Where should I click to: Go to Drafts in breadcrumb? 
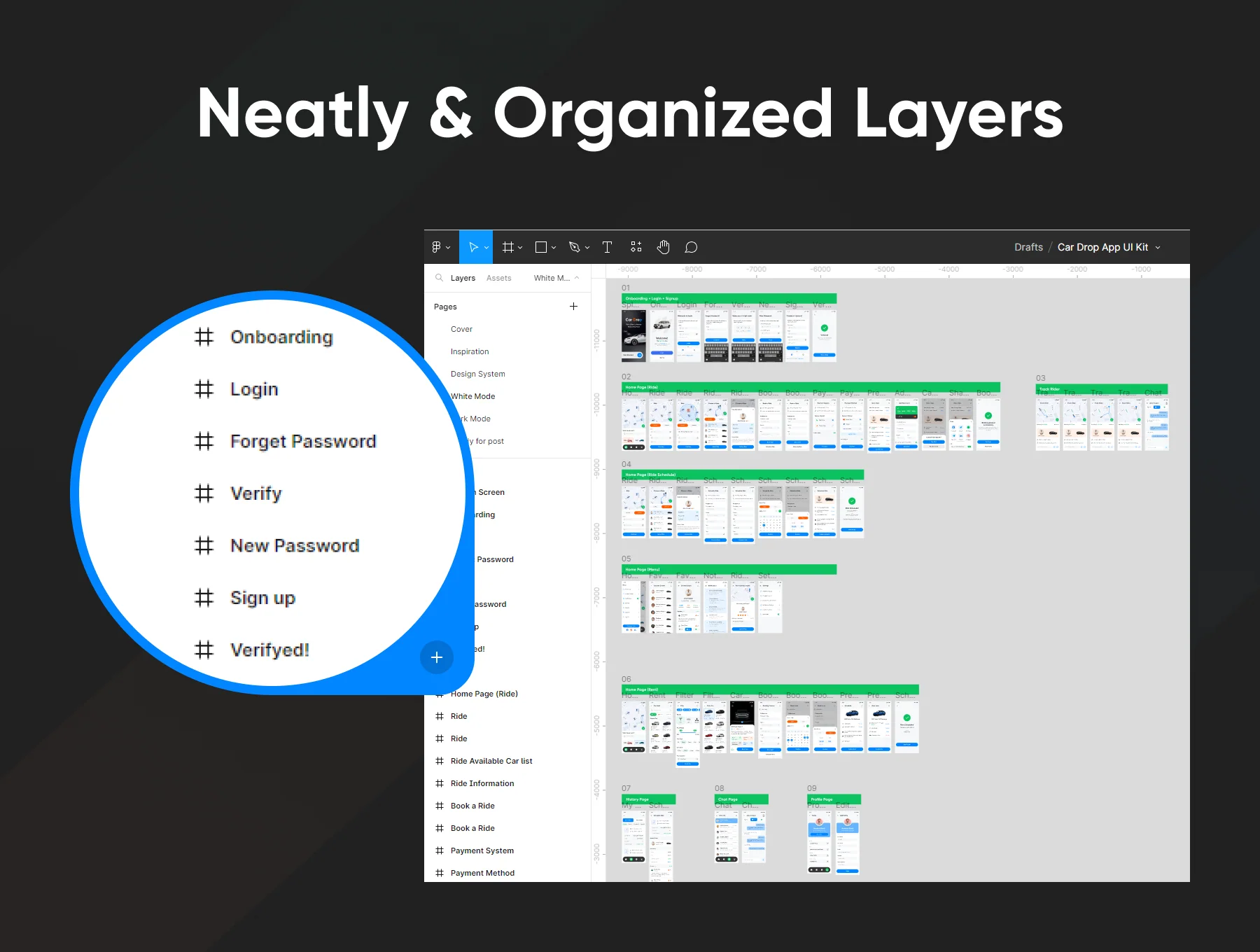[1028, 247]
